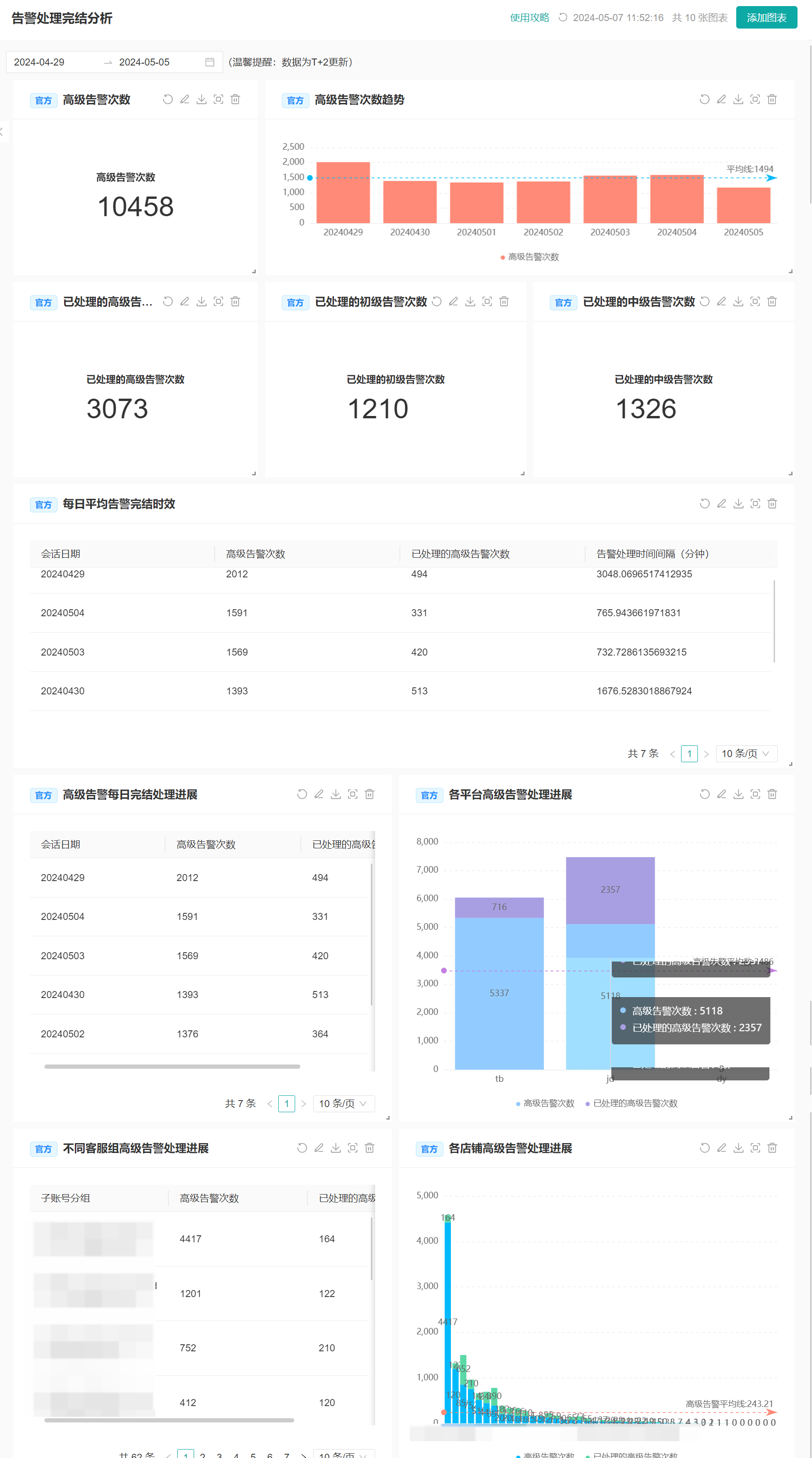Select cell 3048.0696517412935
The height and width of the screenshot is (1458, 812).
[x=644, y=574]
